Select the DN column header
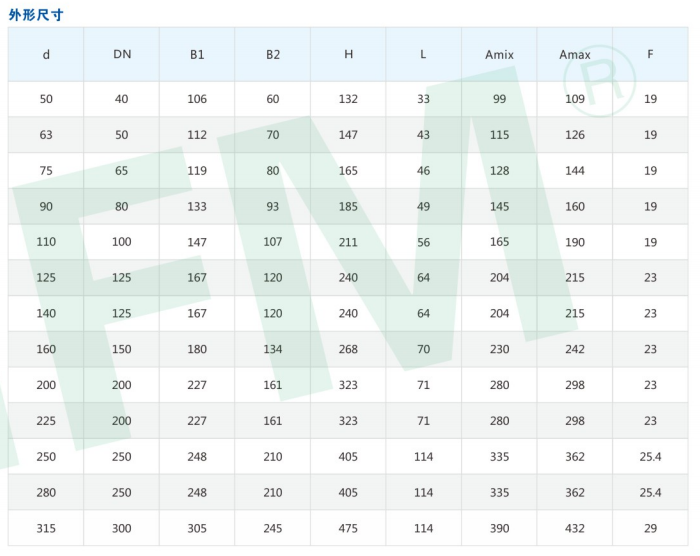This screenshot has width=700, height=556. click(122, 54)
